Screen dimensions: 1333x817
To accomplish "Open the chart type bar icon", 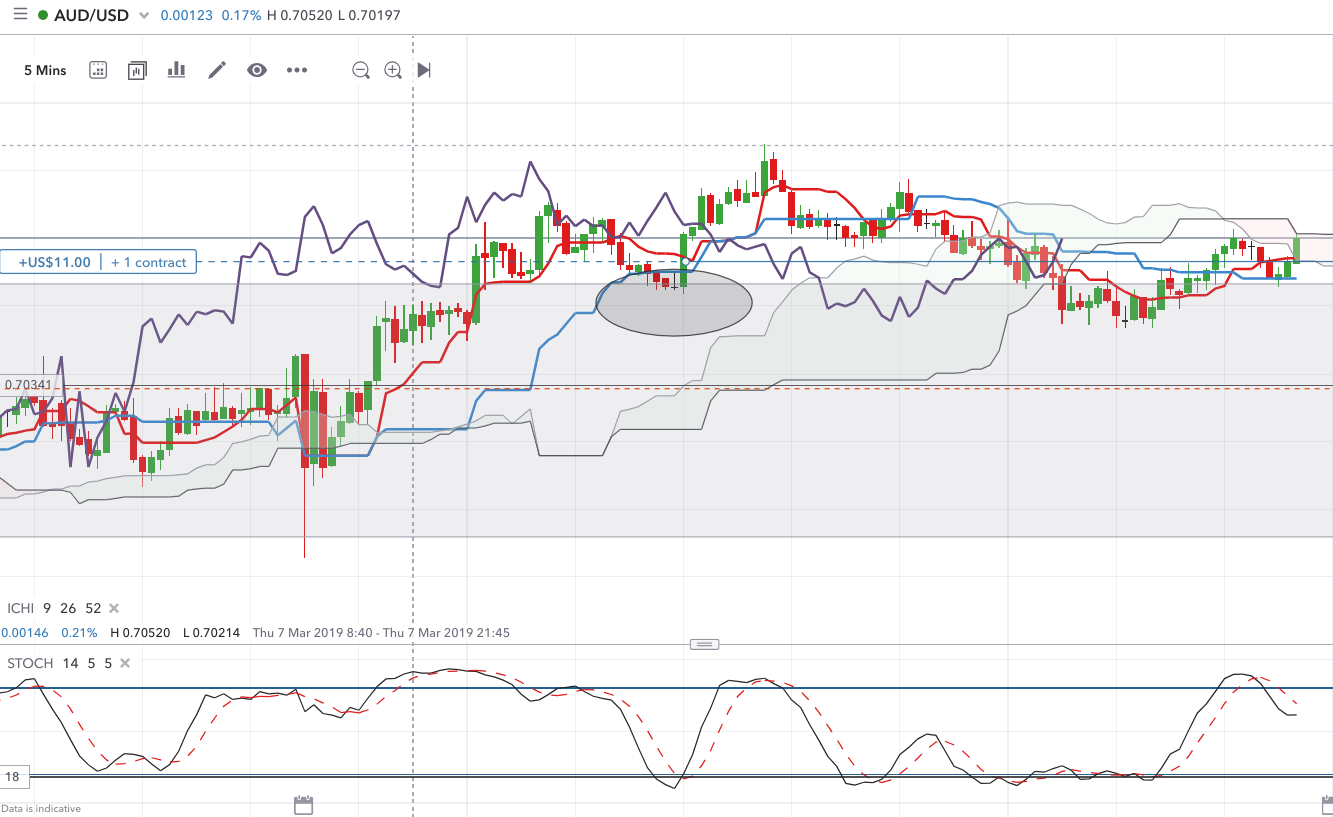I will pos(177,69).
